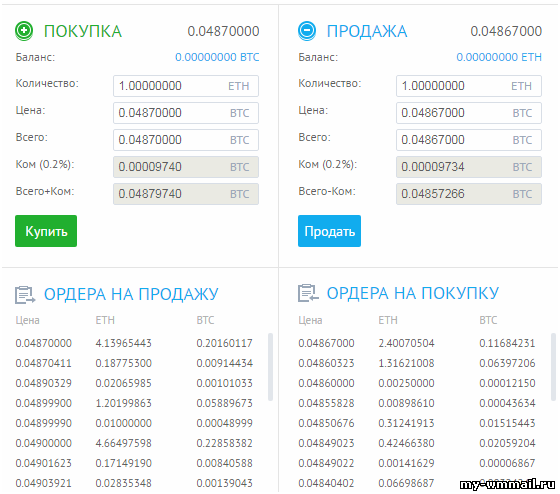Click the green Купить button

[46, 231]
